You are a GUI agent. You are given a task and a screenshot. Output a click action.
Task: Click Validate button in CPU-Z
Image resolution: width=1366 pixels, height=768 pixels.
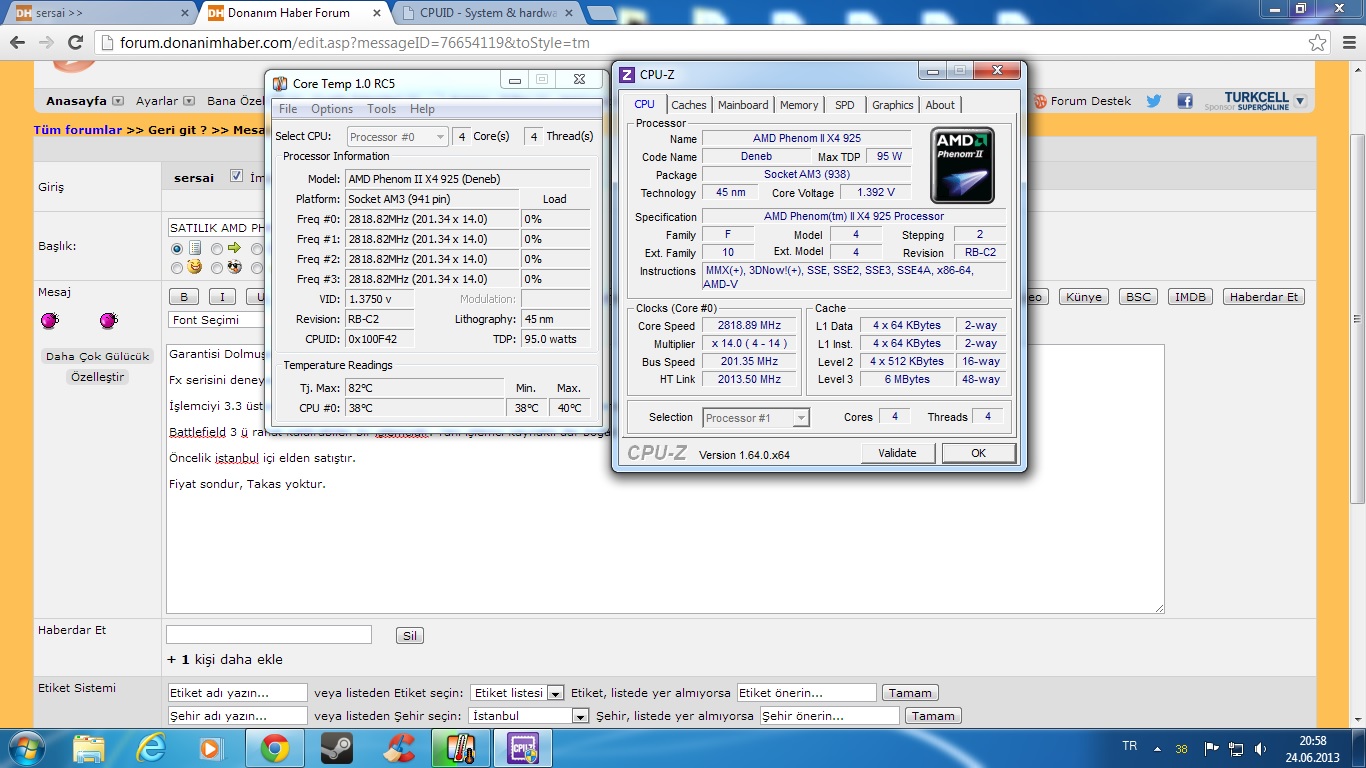coord(897,453)
